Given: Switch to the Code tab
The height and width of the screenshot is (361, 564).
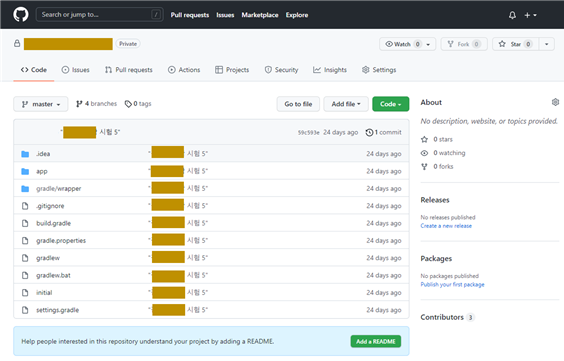Looking at the screenshot, I should (x=34, y=70).
